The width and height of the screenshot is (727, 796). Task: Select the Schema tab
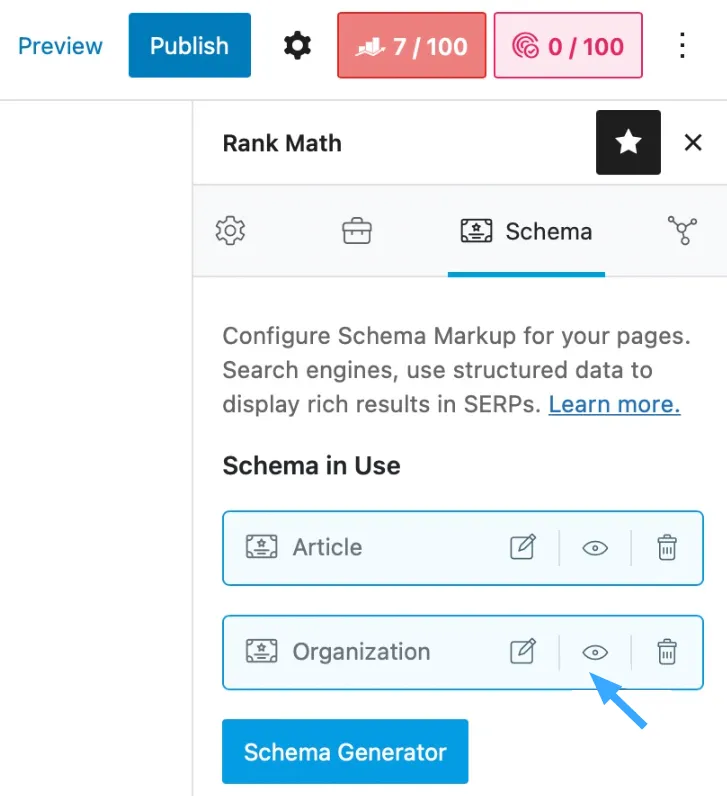tap(526, 231)
